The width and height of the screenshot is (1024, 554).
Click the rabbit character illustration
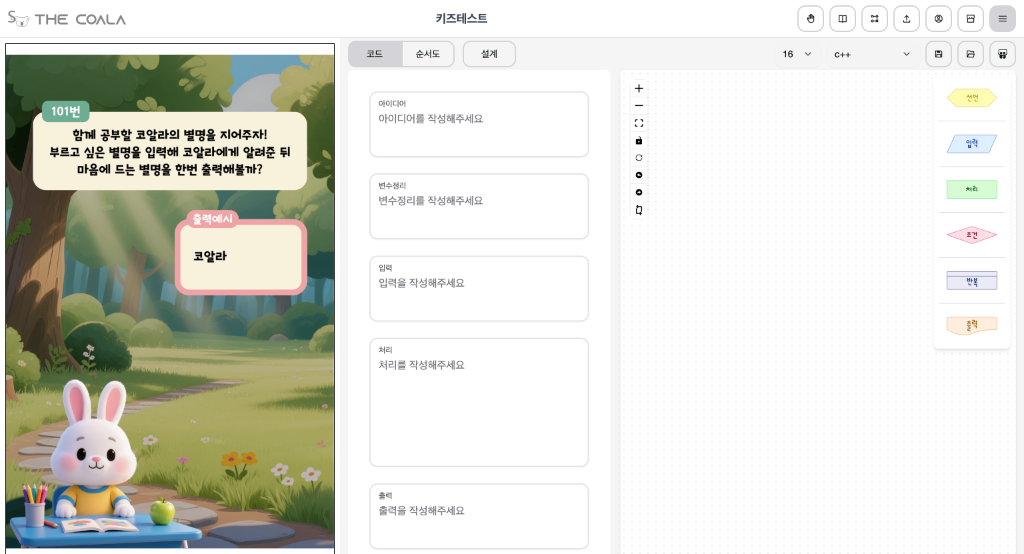click(93, 451)
